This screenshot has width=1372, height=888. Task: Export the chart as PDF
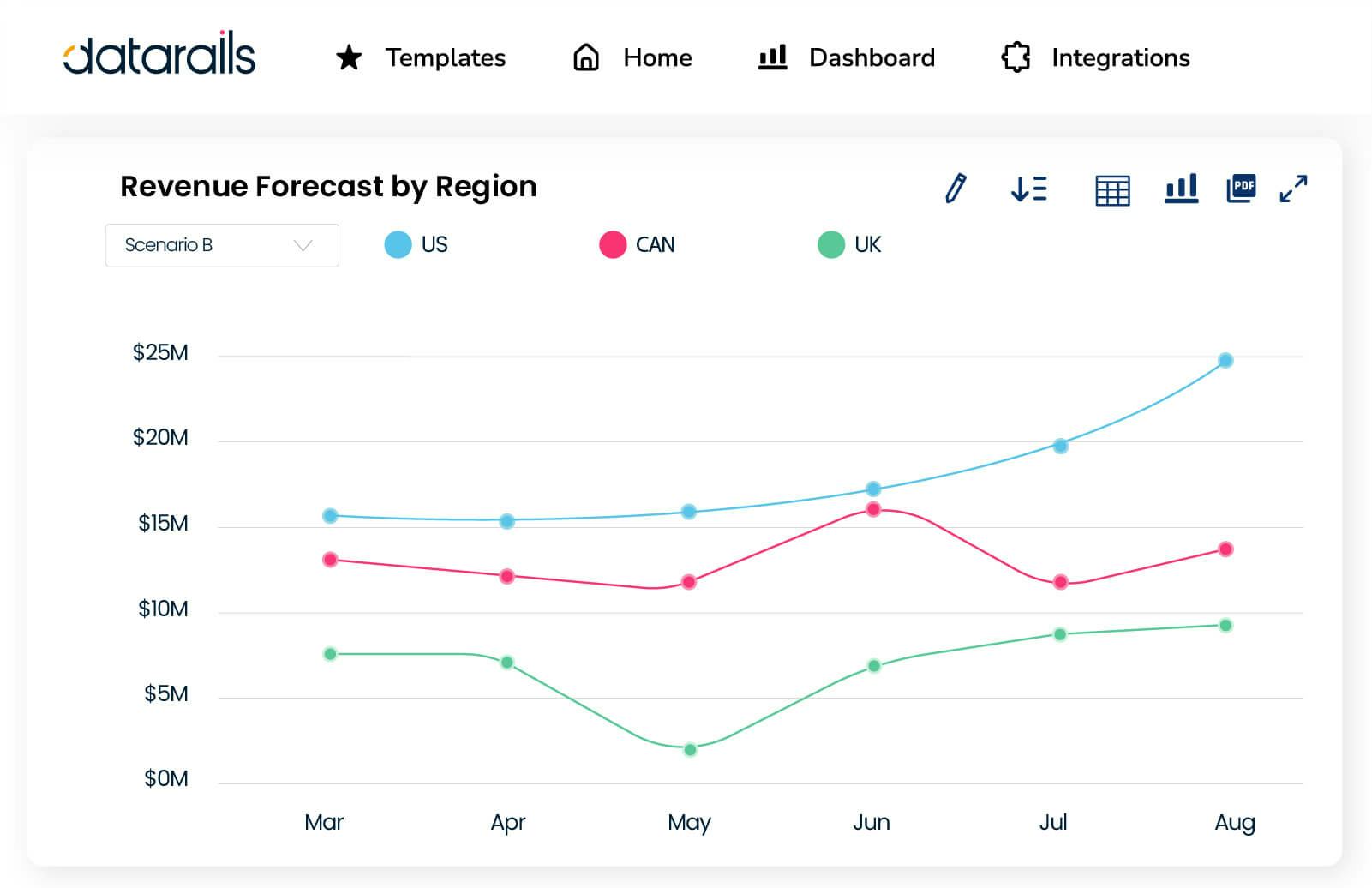tap(1241, 188)
